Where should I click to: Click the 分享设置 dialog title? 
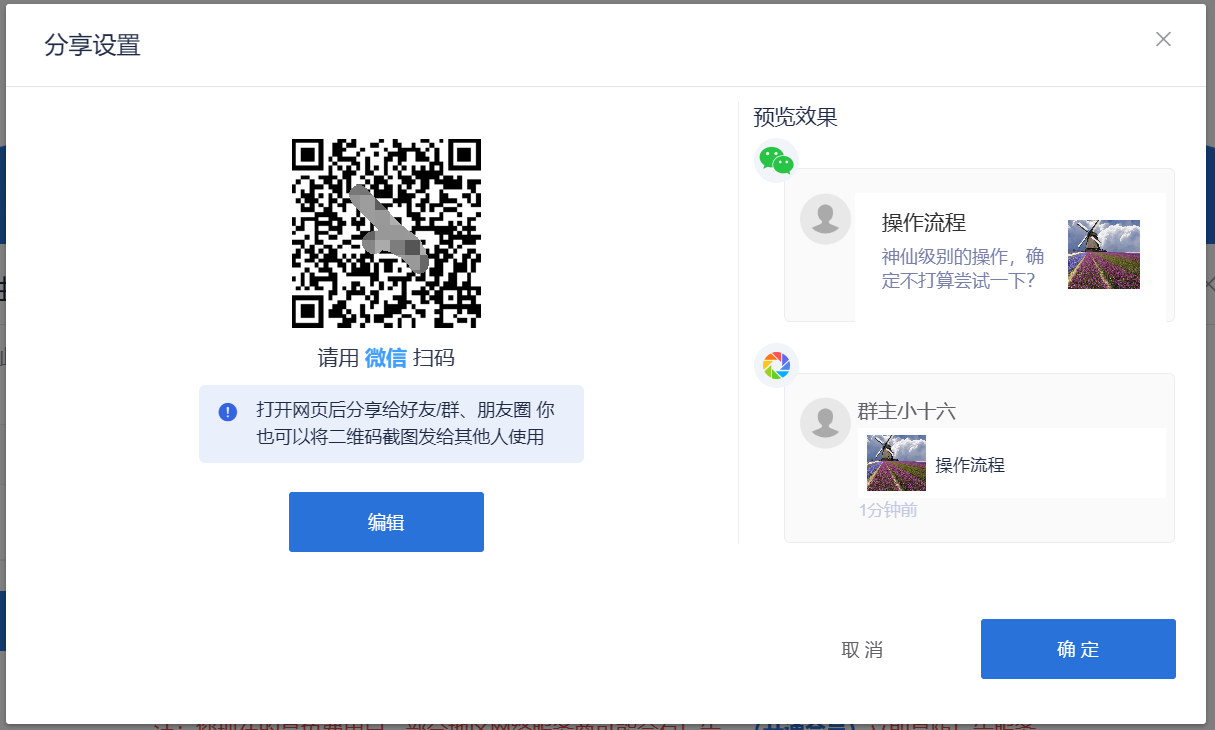coord(92,45)
